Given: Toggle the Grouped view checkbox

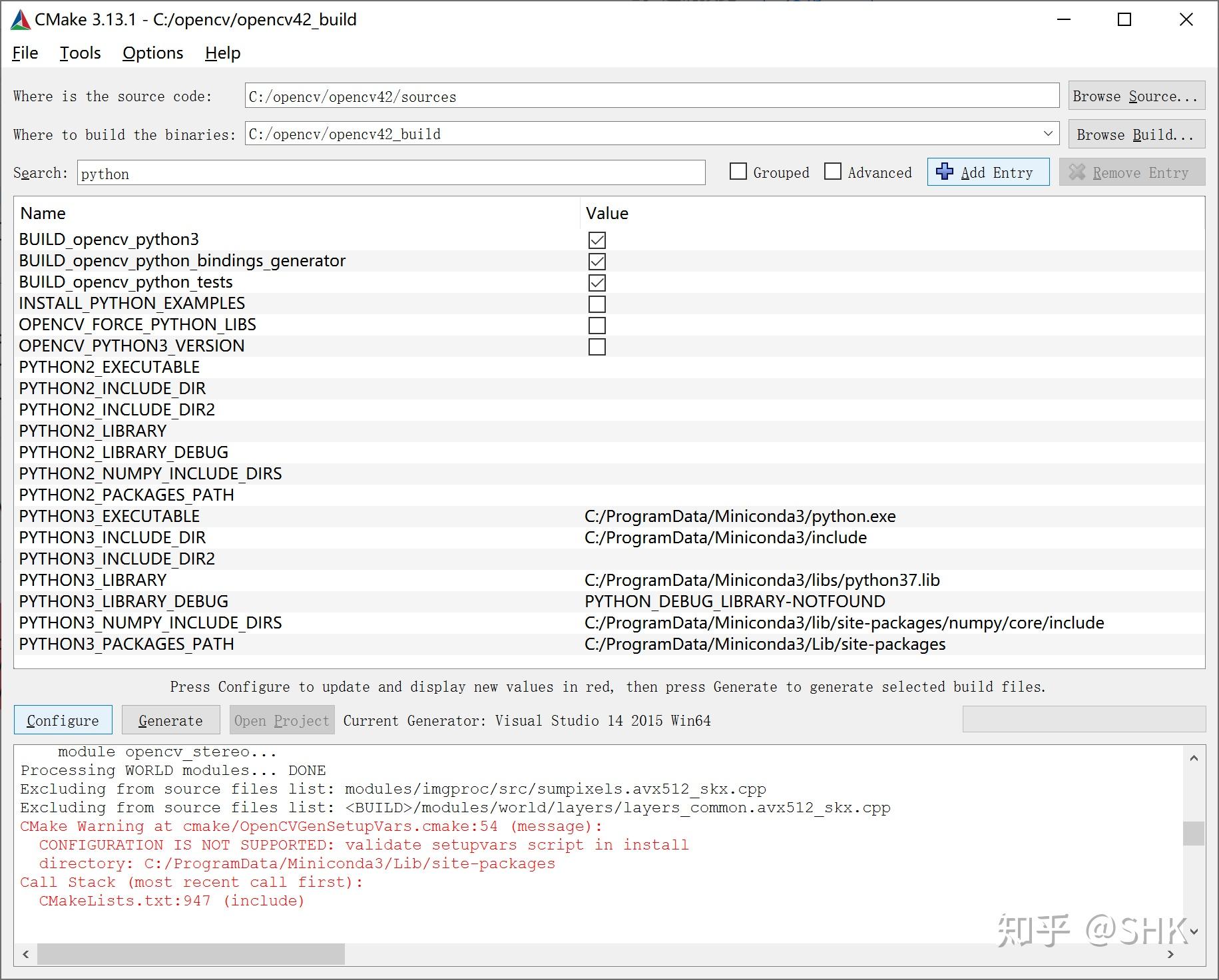Looking at the screenshot, I should (x=738, y=172).
